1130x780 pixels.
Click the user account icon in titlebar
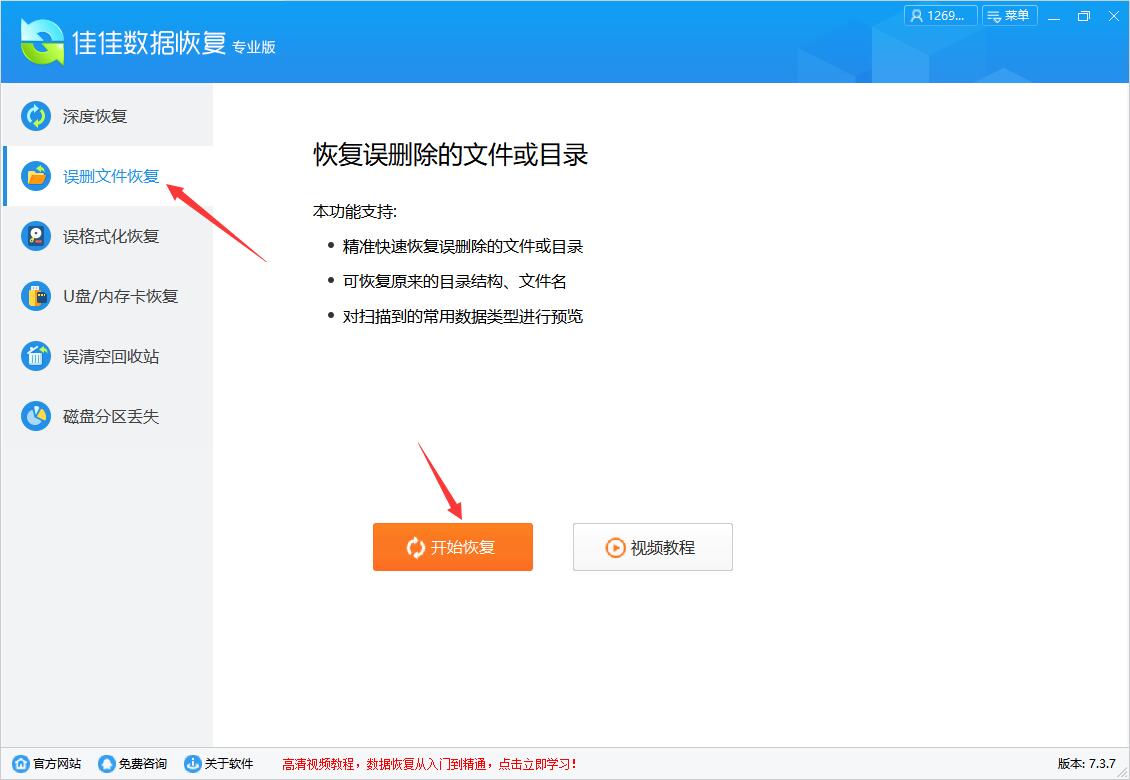(x=917, y=15)
